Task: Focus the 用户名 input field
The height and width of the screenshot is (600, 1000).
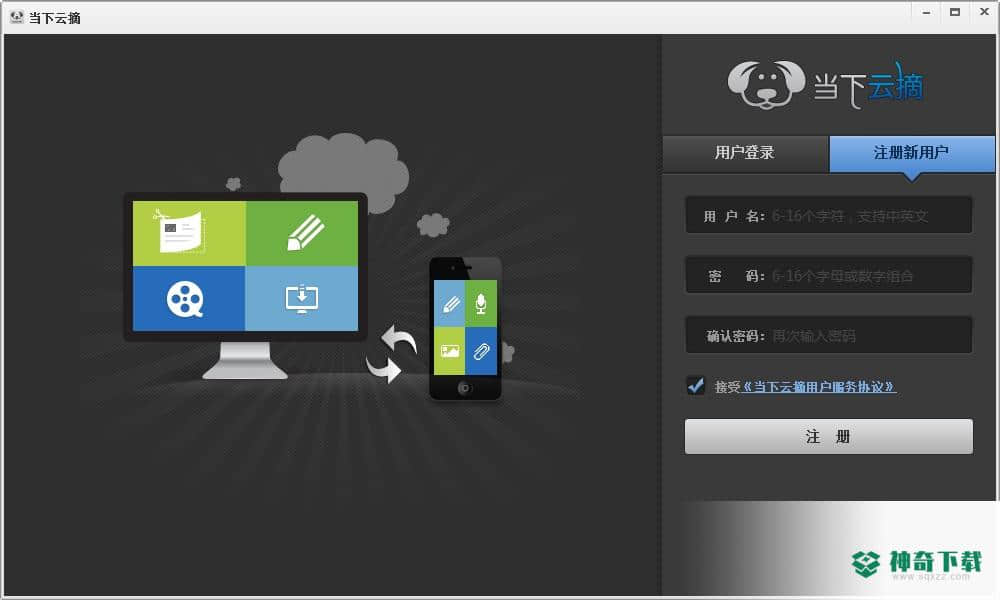Action: pos(828,216)
